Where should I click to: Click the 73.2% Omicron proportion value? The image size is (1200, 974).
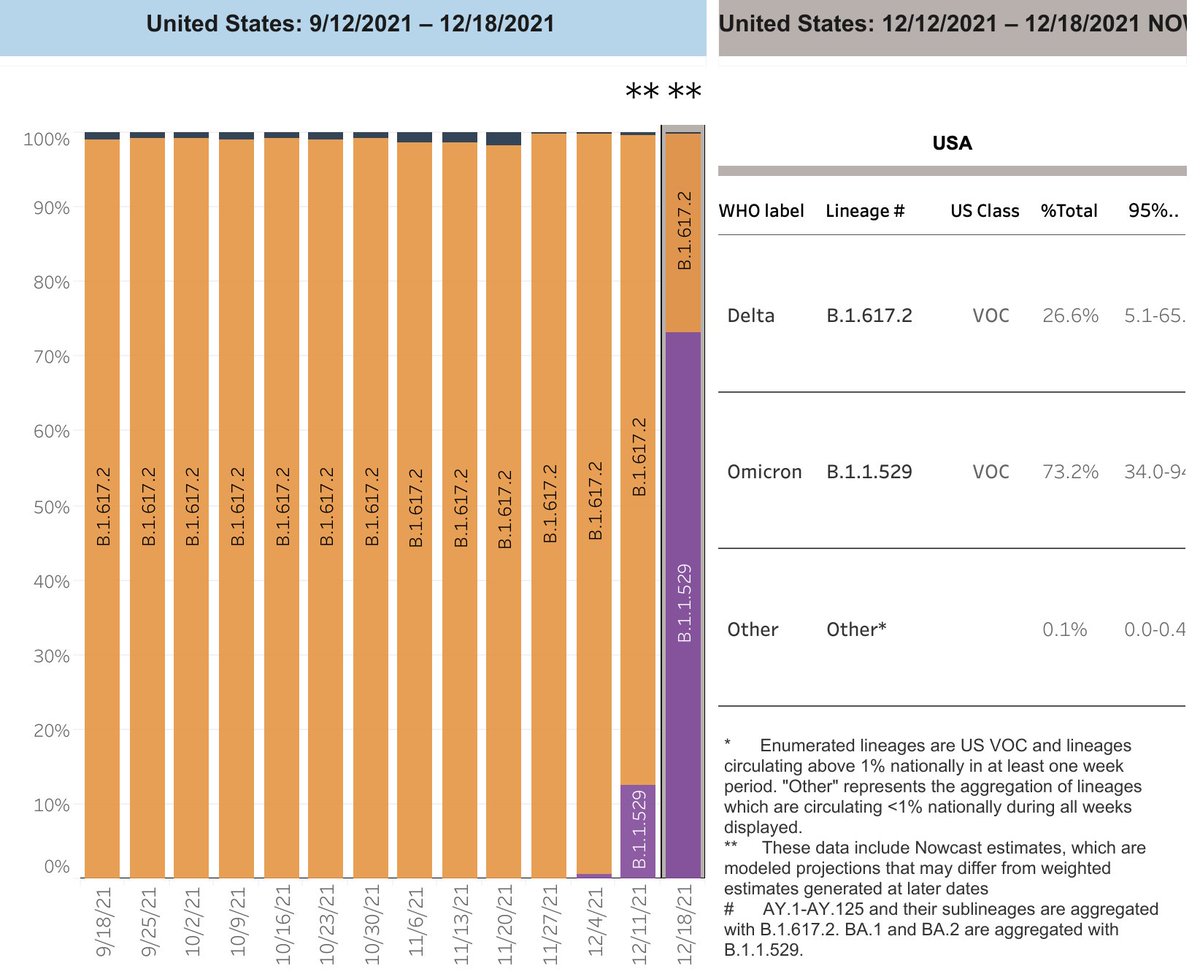click(1069, 471)
